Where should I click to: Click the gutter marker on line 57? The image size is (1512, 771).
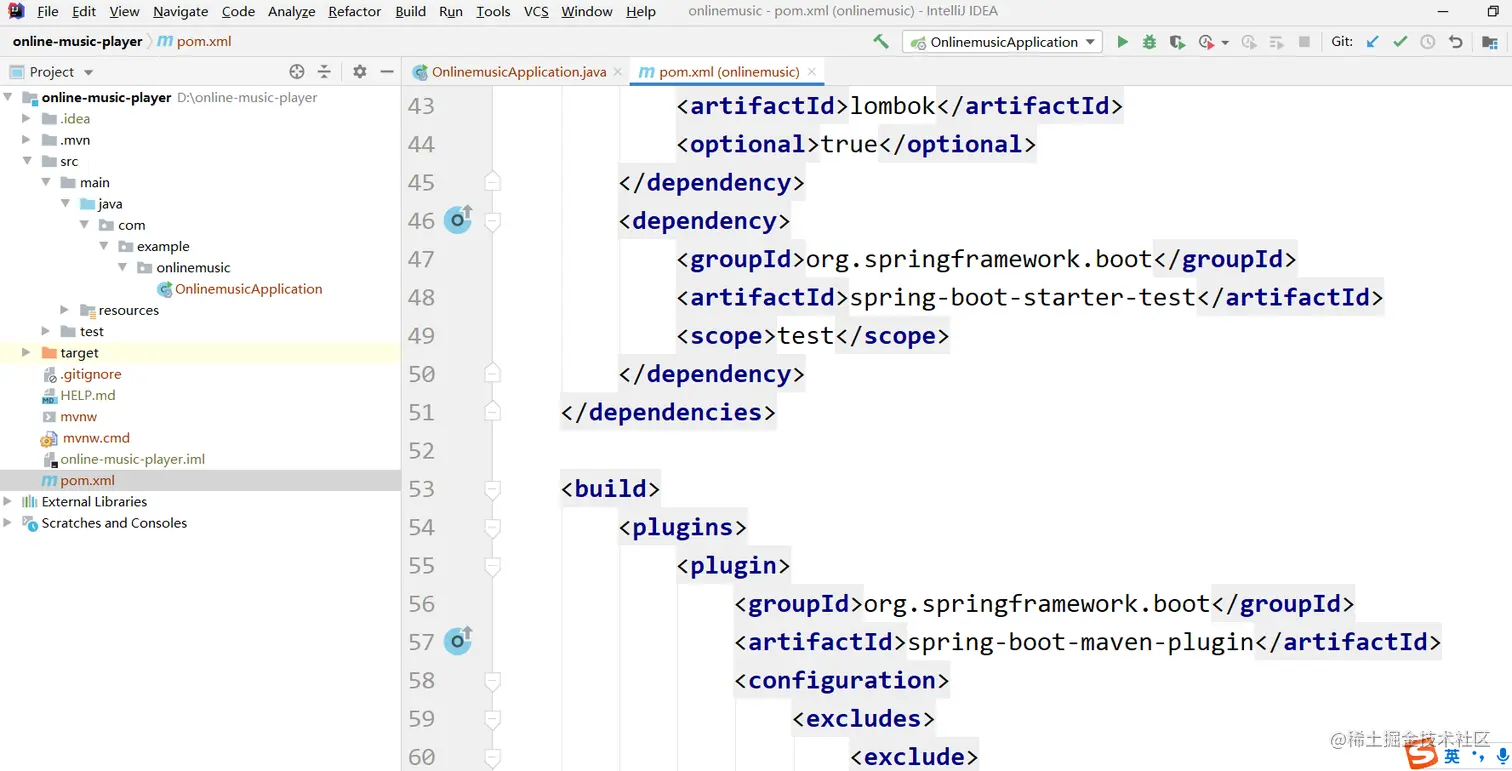pos(458,640)
